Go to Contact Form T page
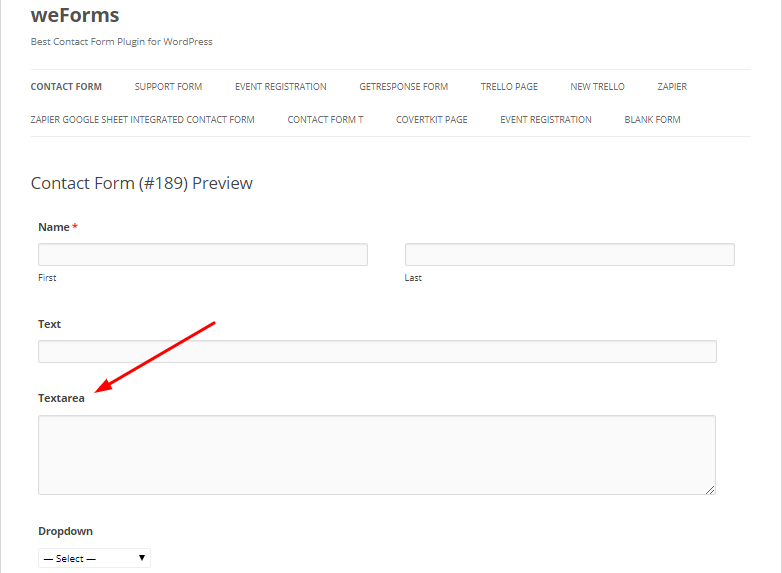Viewport: 782px width, 573px height. (x=325, y=120)
